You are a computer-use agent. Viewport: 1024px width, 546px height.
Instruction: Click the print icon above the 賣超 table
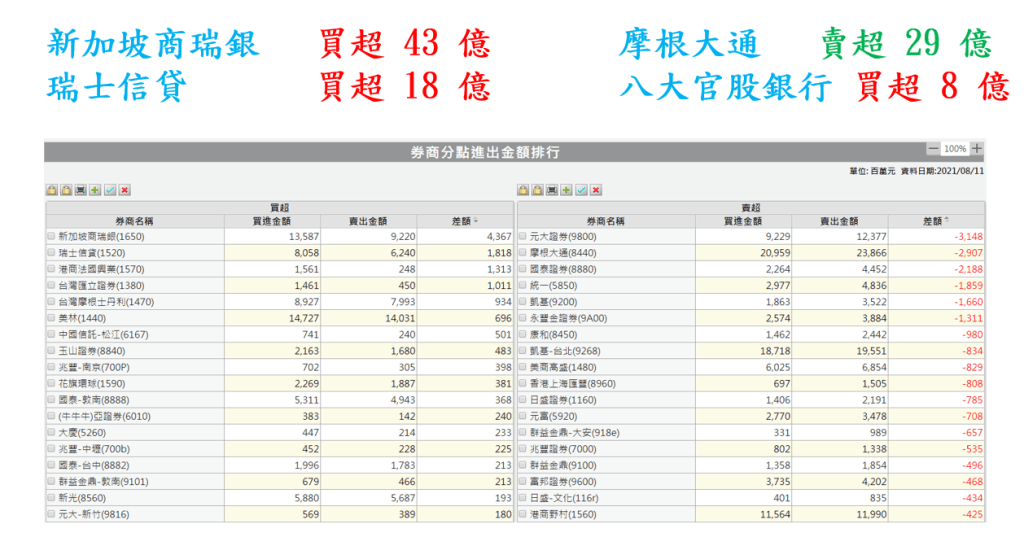pos(551,190)
